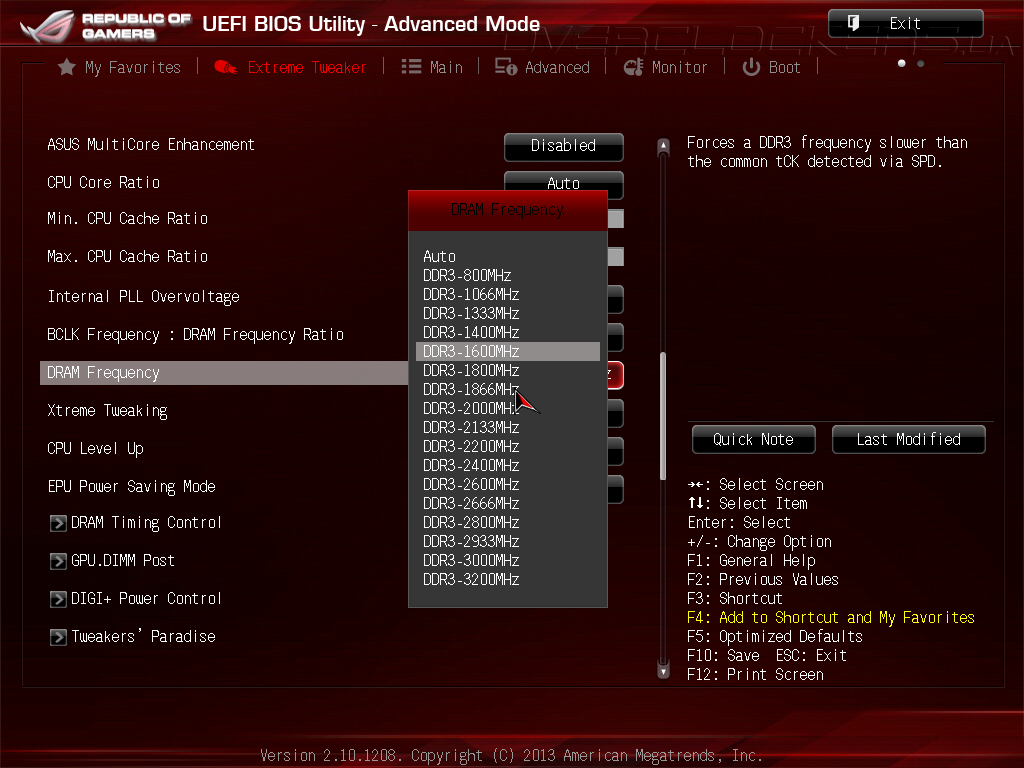Open the Advanced tab

pyautogui.click(x=542, y=67)
